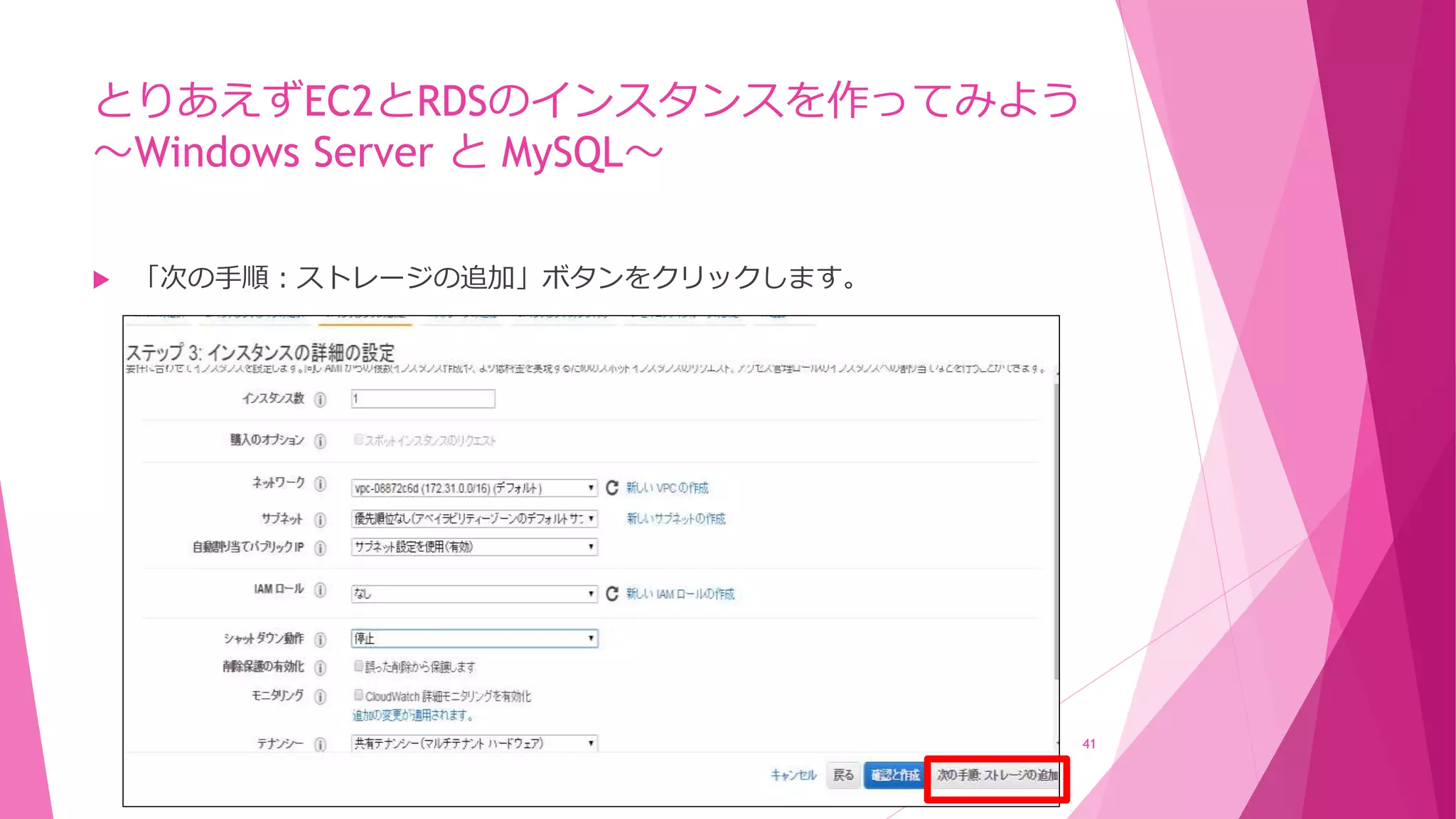
Task: Click the 確認と作成 button
Action: [895, 775]
